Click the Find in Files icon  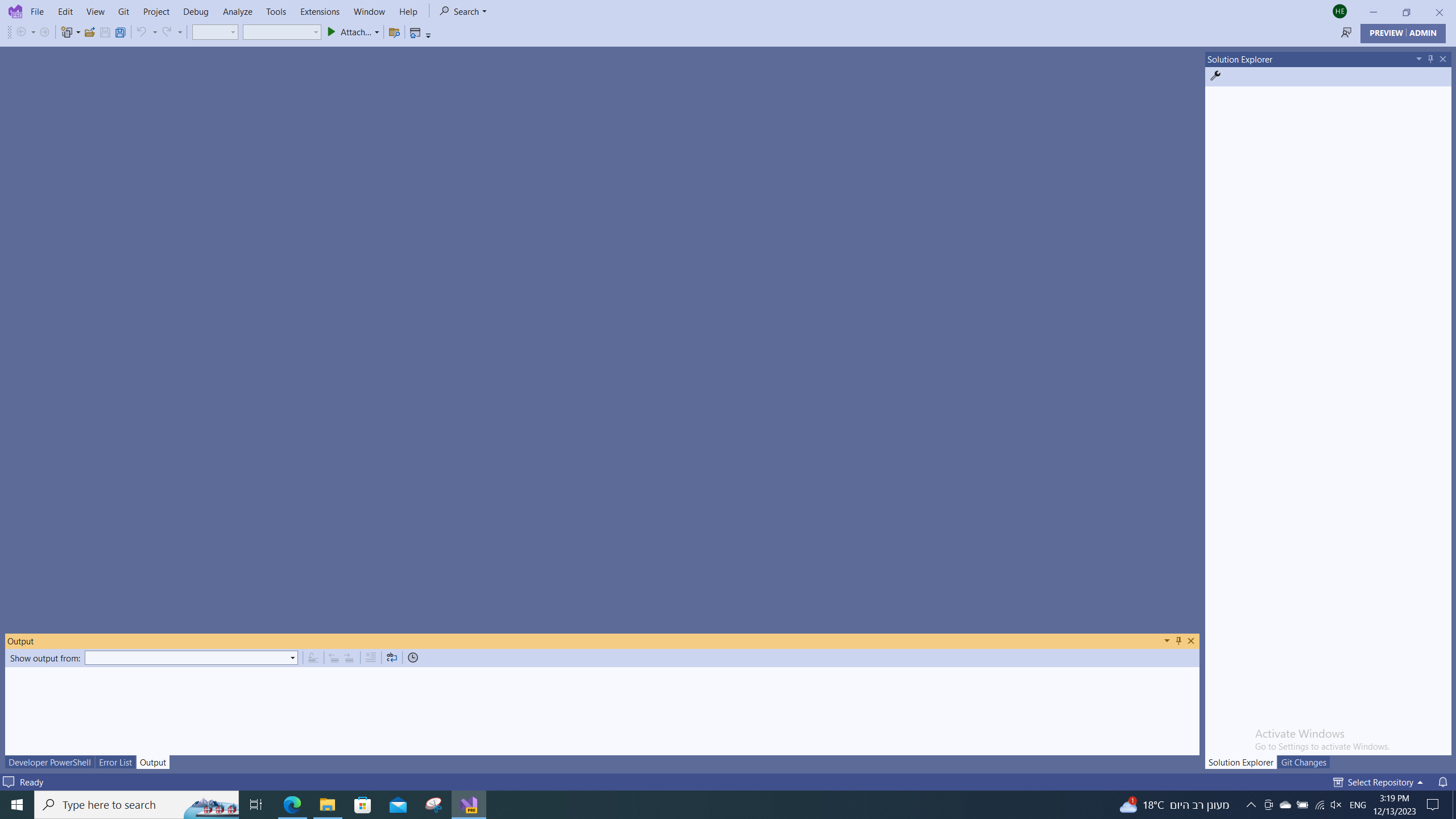tap(394, 32)
